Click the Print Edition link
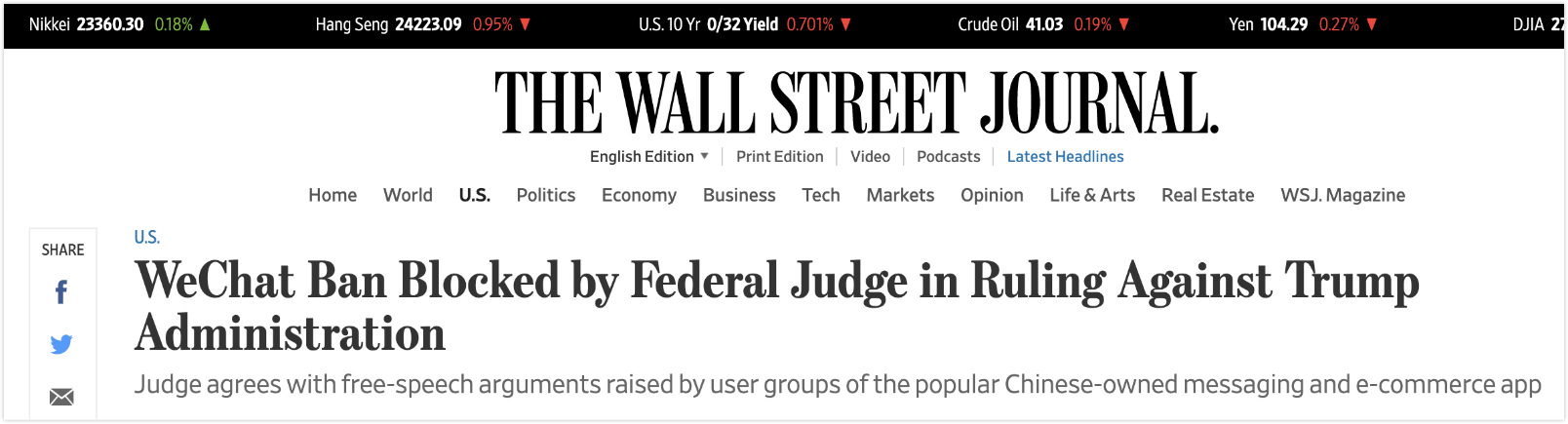The width and height of the screenshot is (1568, 424). click(x=779, y=156)
